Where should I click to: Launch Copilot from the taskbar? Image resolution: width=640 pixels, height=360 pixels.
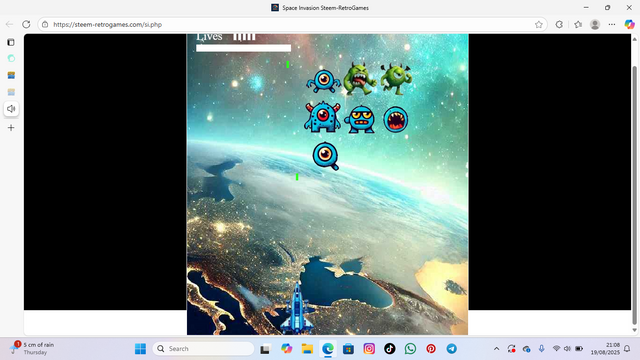287,349
